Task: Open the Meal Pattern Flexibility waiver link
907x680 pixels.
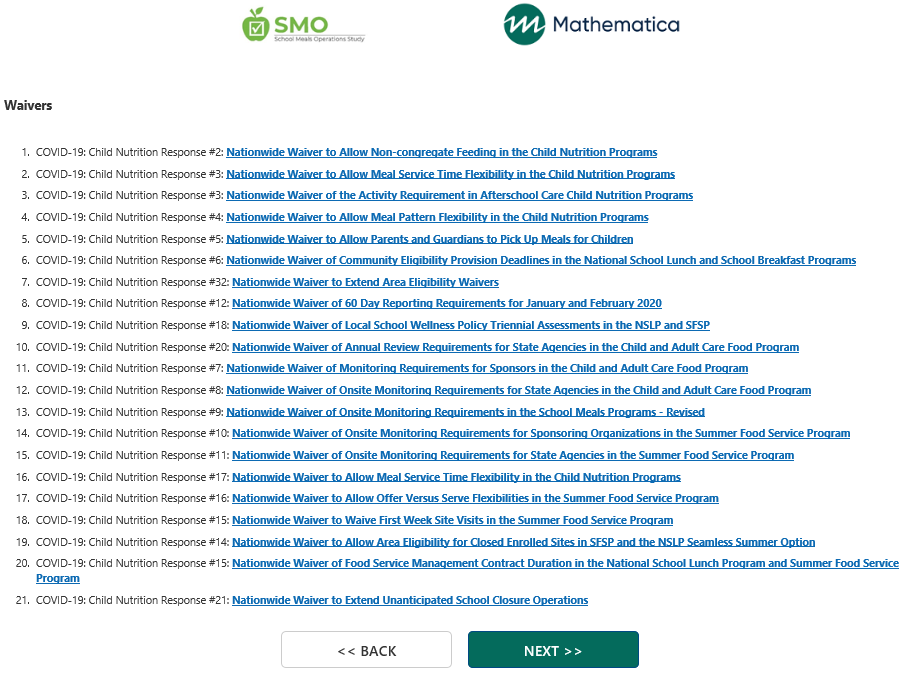Action: coord(437,217)
